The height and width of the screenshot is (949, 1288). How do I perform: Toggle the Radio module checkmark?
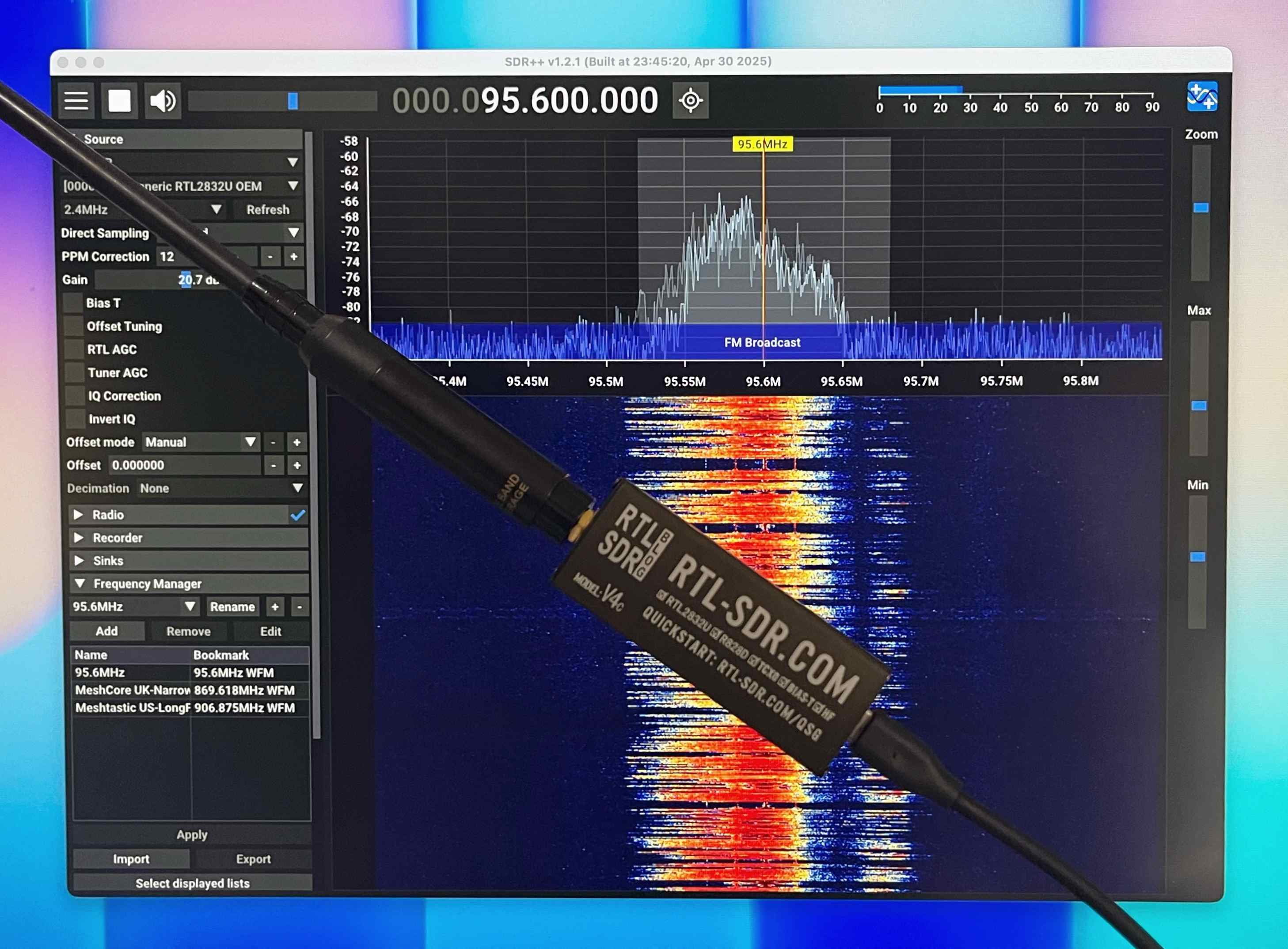pyautogui.click(x=297, y=515)
